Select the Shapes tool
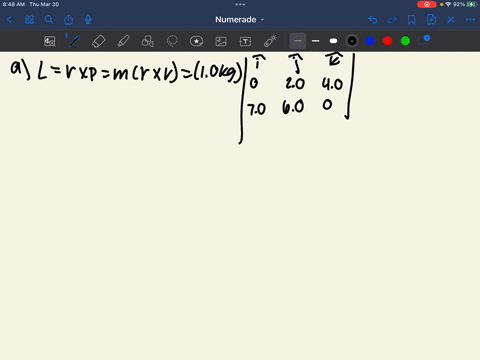Viewport: 480px width, 360px height. click(x=148, y=41)
